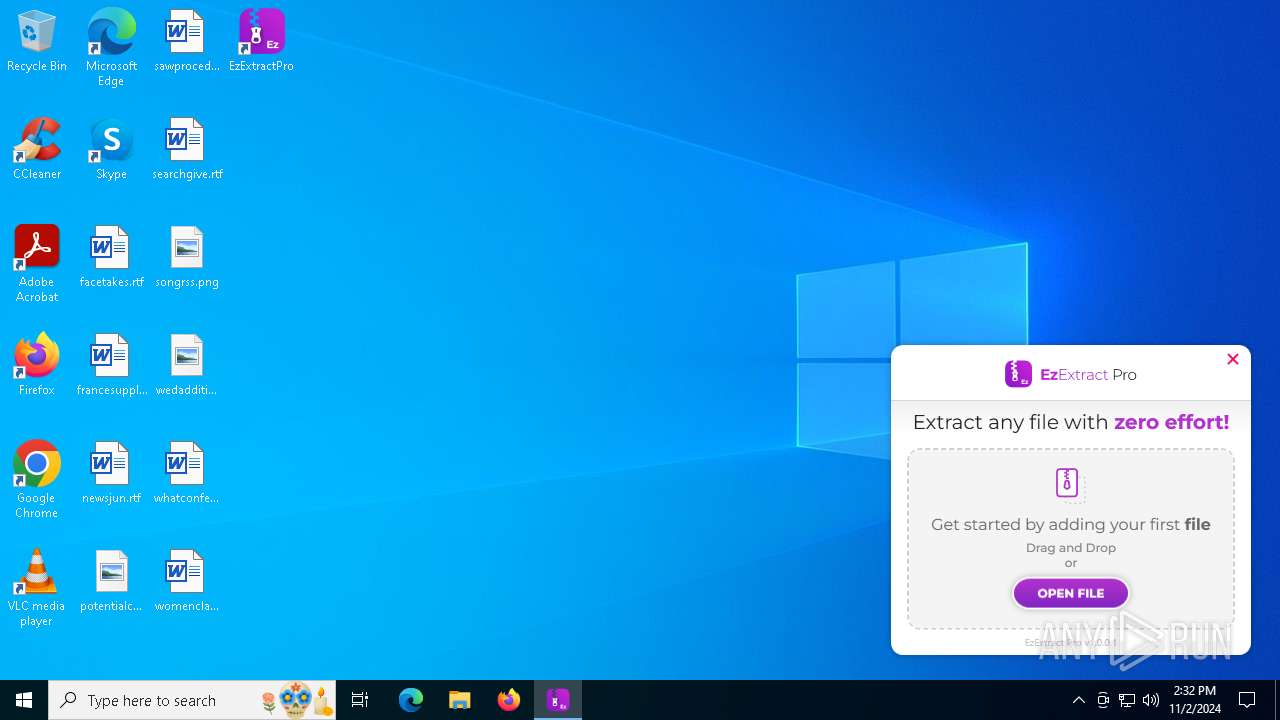1280x720 pixels.
Task: Click the OPEN FILE button in EzExtract Pro
Action: tap(1071, 593)
